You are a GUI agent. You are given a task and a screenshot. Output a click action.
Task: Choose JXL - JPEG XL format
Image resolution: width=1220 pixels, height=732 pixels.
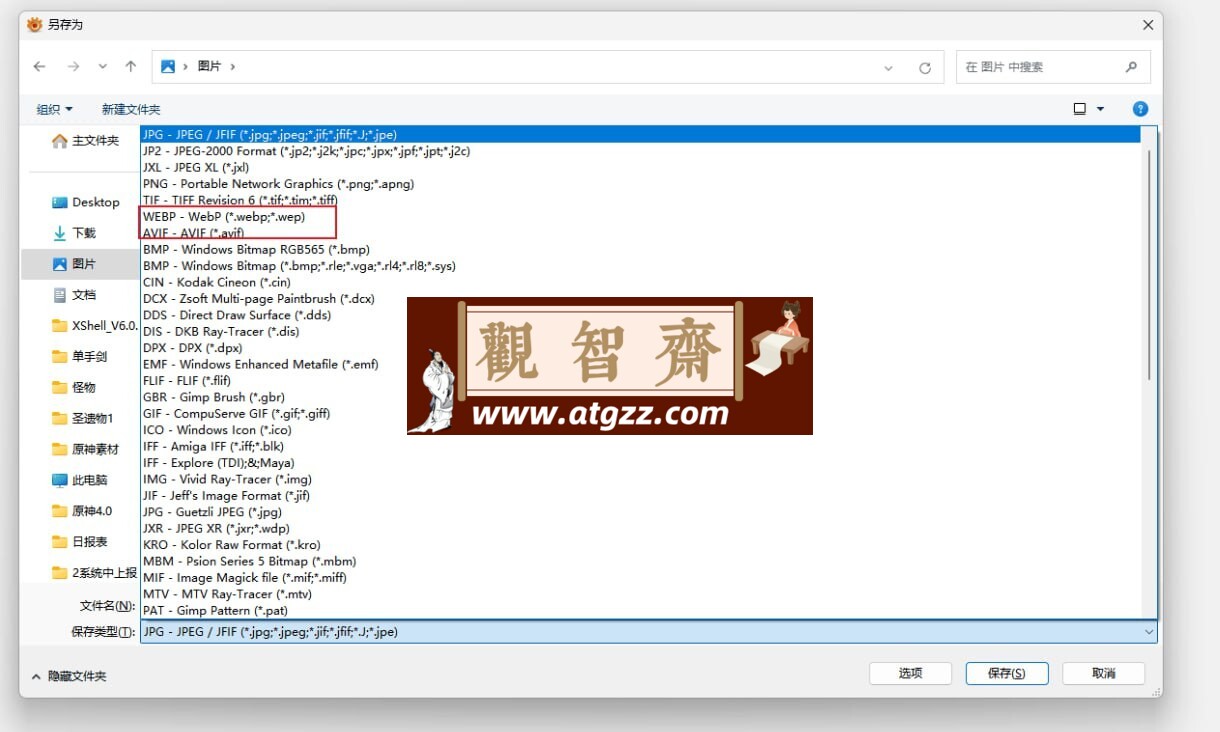pyautogui.click(x=641, y=167)
